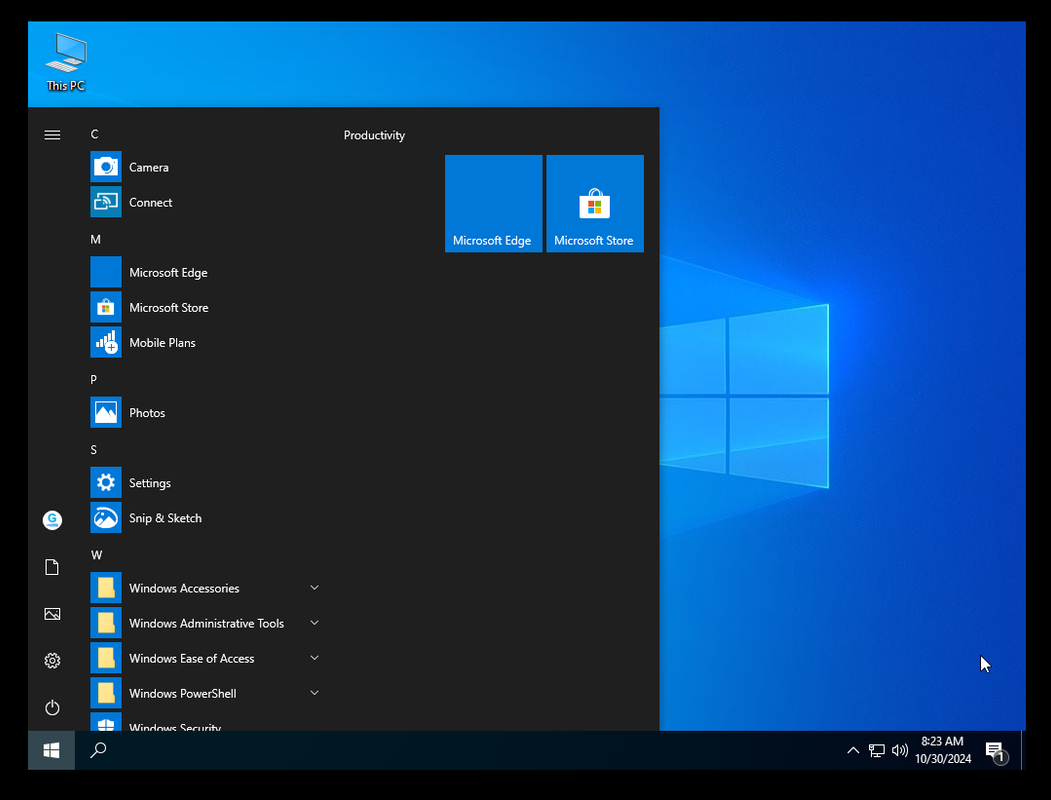Open the user account avatar

(x=52, y=520)
